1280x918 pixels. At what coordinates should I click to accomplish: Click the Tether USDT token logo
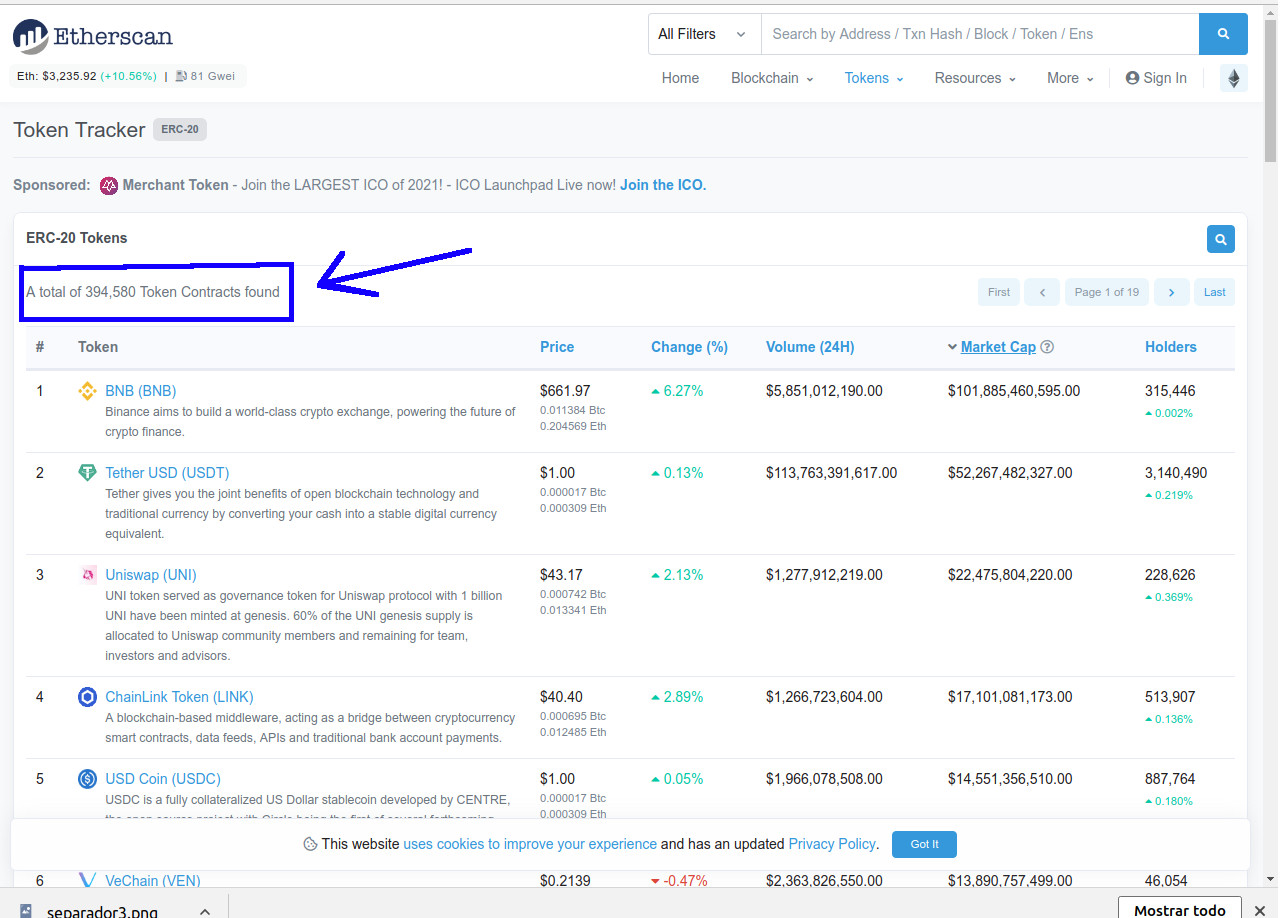click(87, 473)
